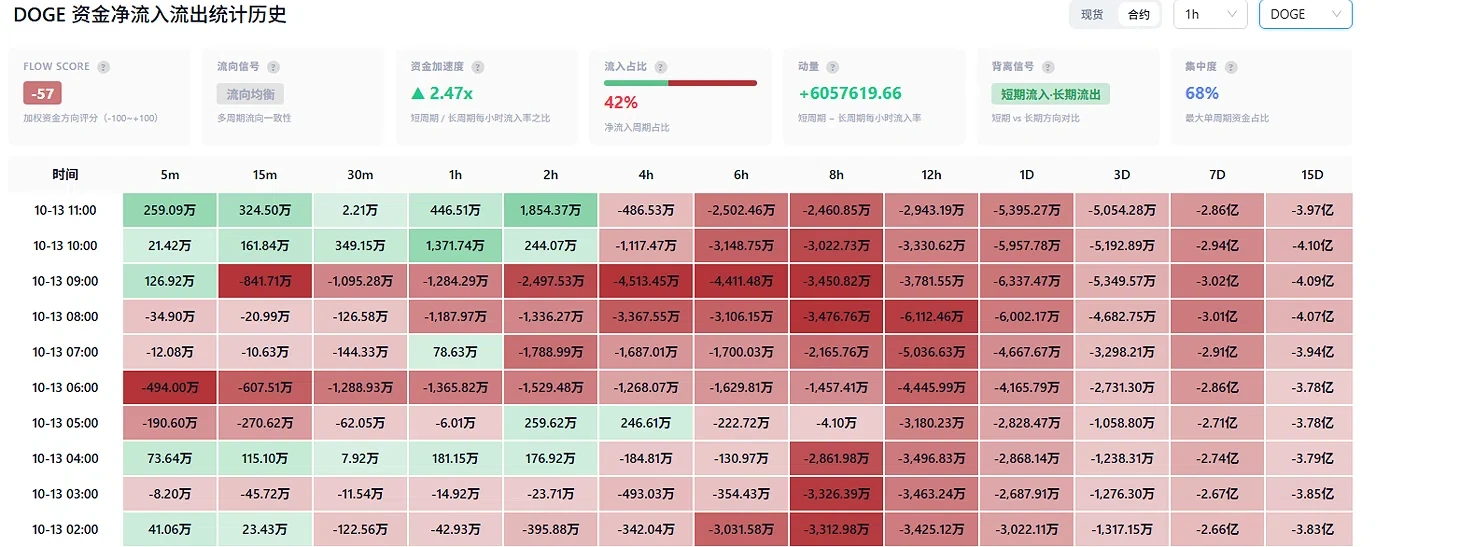Click the help icon next to 动量
This screenshot has width=1460, height=547.
[x=833, y=67]
